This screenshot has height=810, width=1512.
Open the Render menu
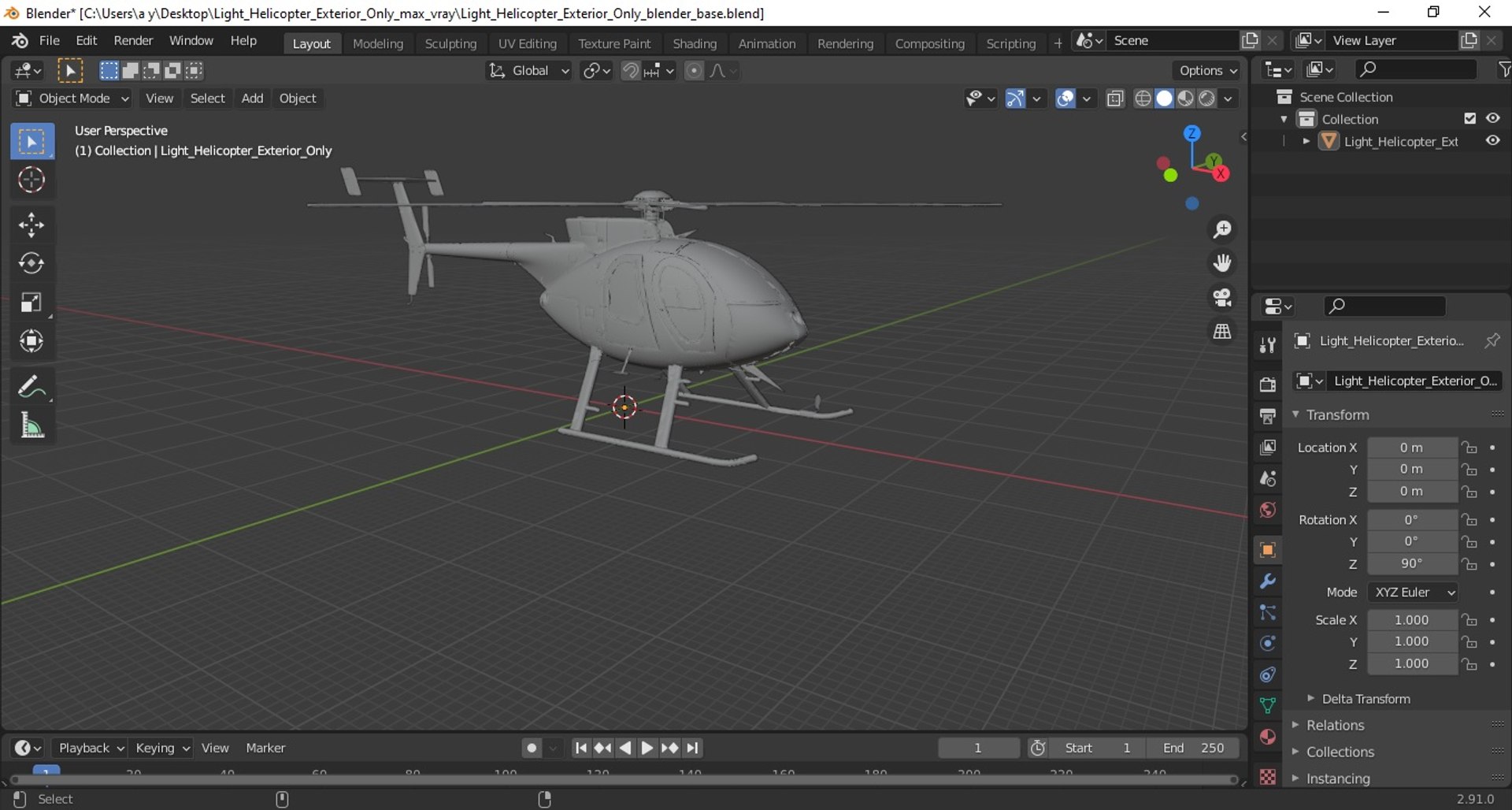(x=133, y=41)
